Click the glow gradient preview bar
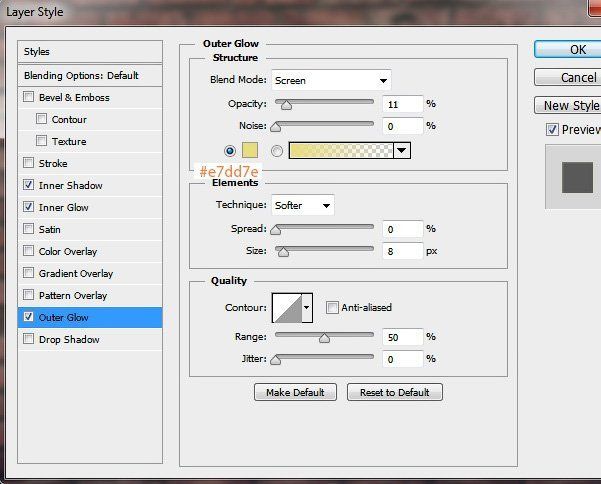601x484 pixels. [340, 150]
